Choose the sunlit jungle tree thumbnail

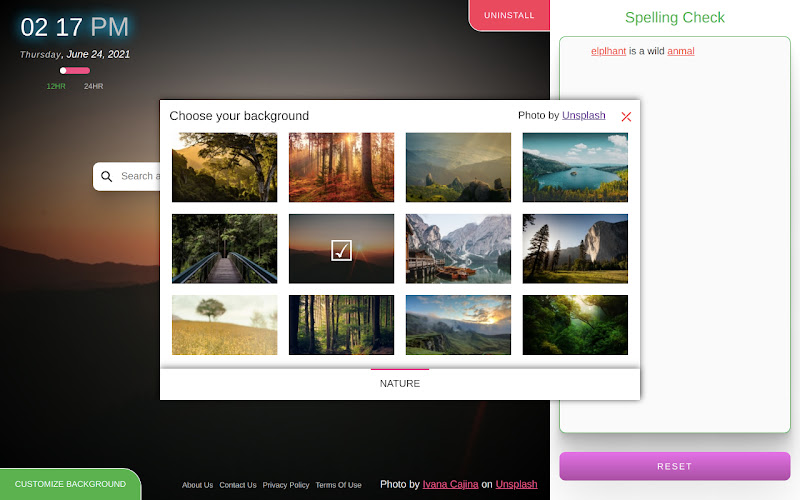point(224,167)
